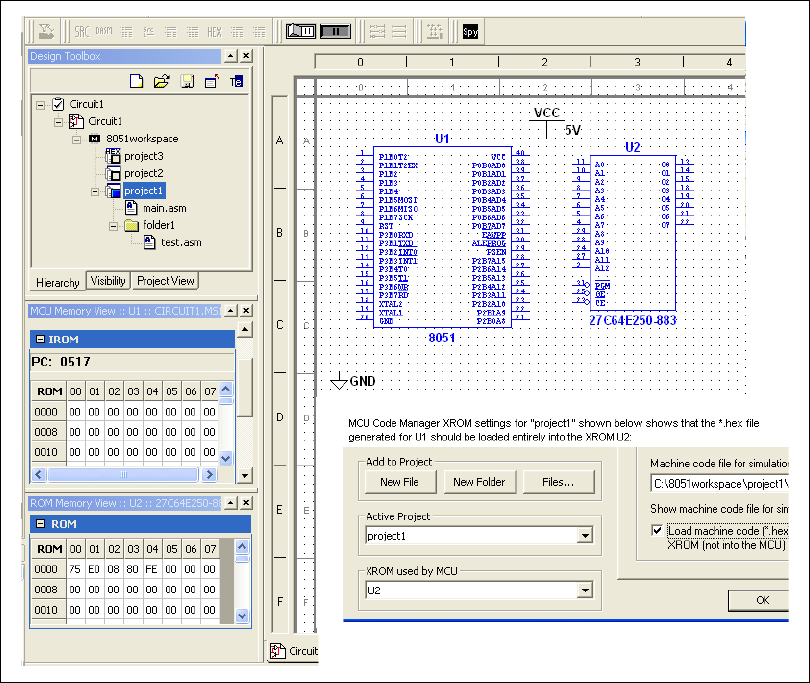Click the SRC source view toolbar icon

pyautogui.click(x=82, y=32)
